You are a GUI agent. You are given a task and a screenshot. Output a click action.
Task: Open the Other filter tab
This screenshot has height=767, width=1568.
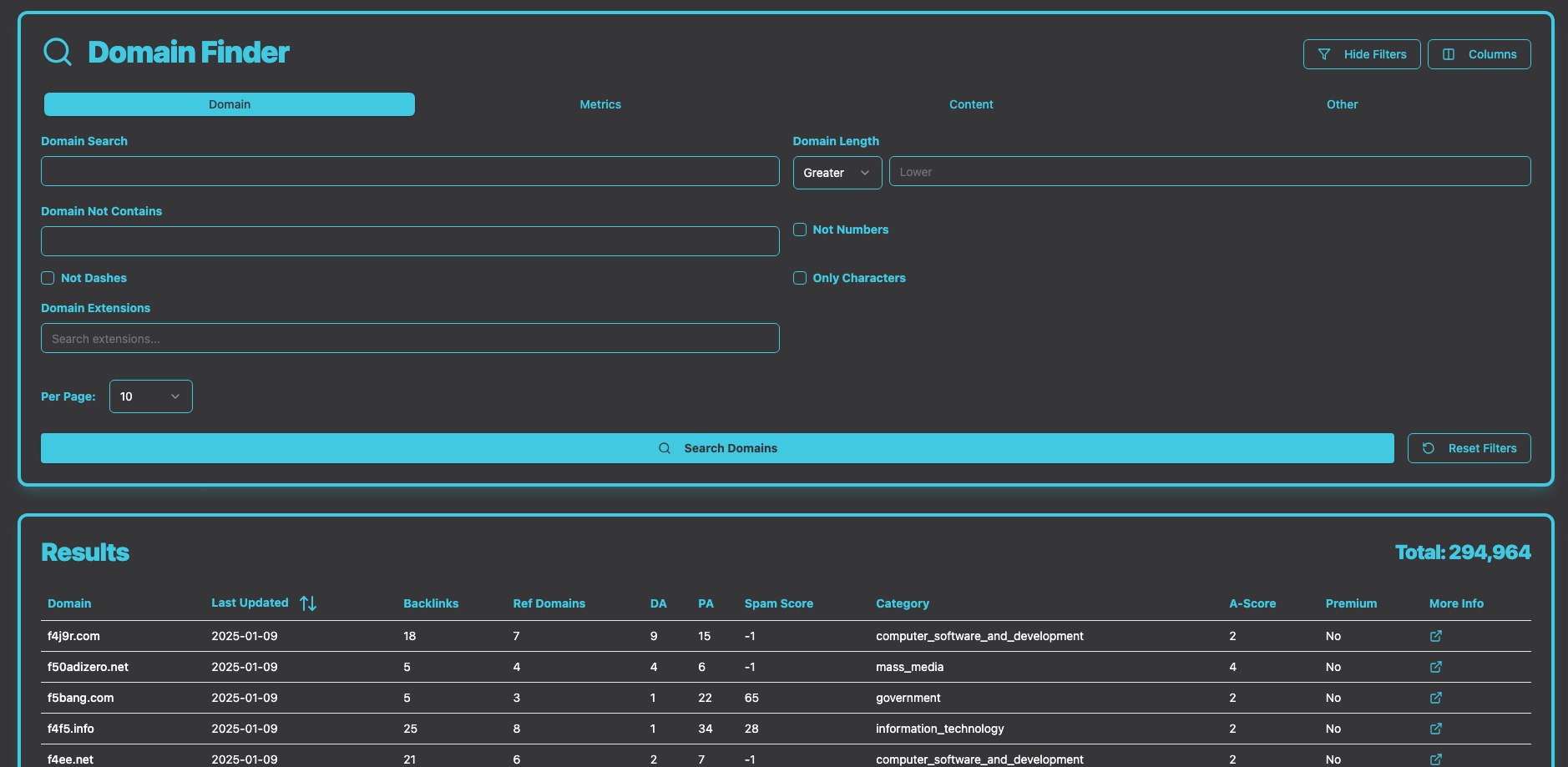pos(1342,104)
